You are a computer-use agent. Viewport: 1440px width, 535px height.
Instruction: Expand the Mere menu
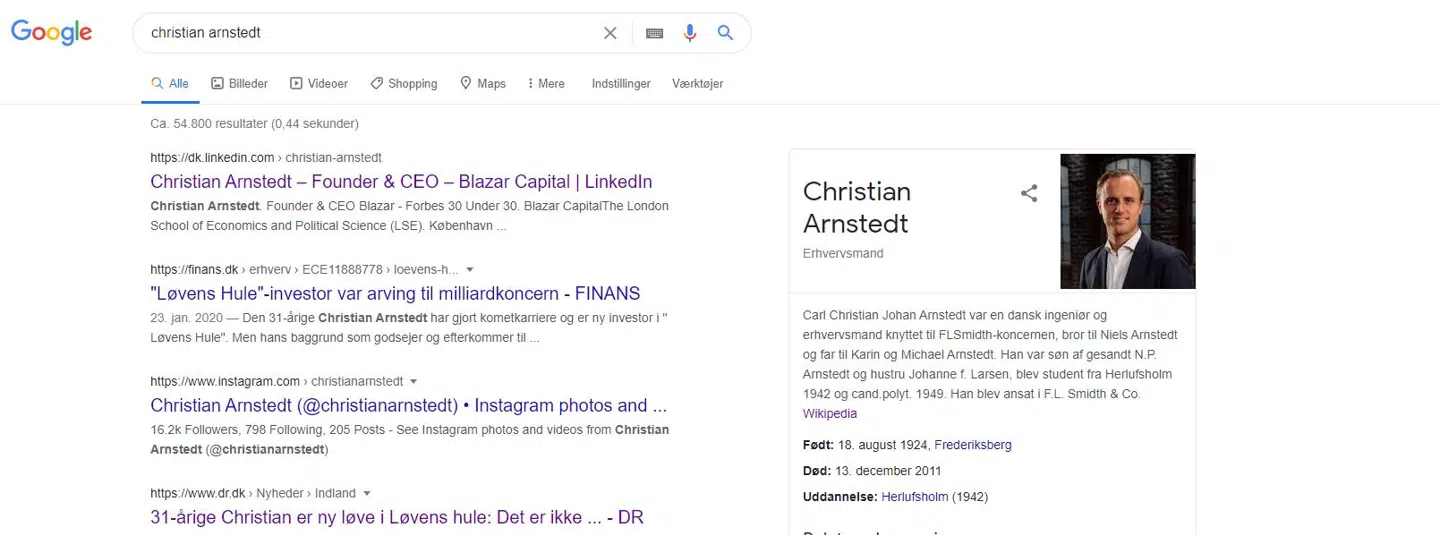(x=545, y=84)
